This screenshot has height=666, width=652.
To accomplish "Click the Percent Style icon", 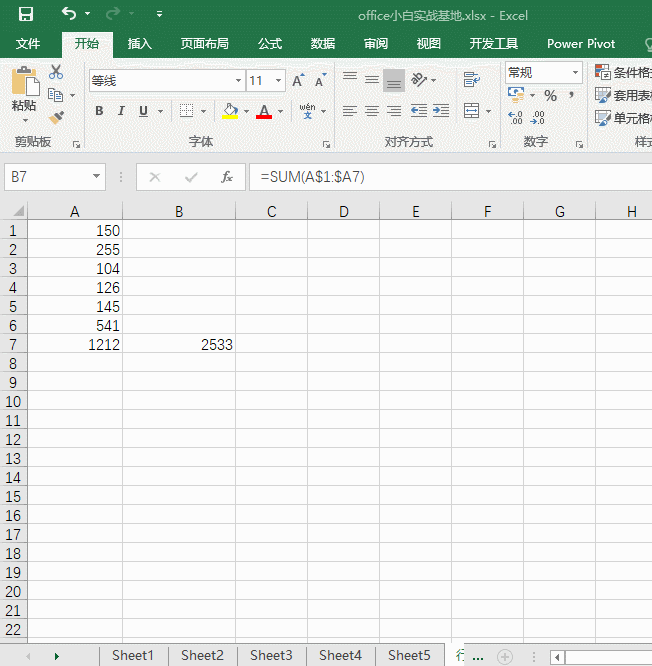I will (550, 96).
